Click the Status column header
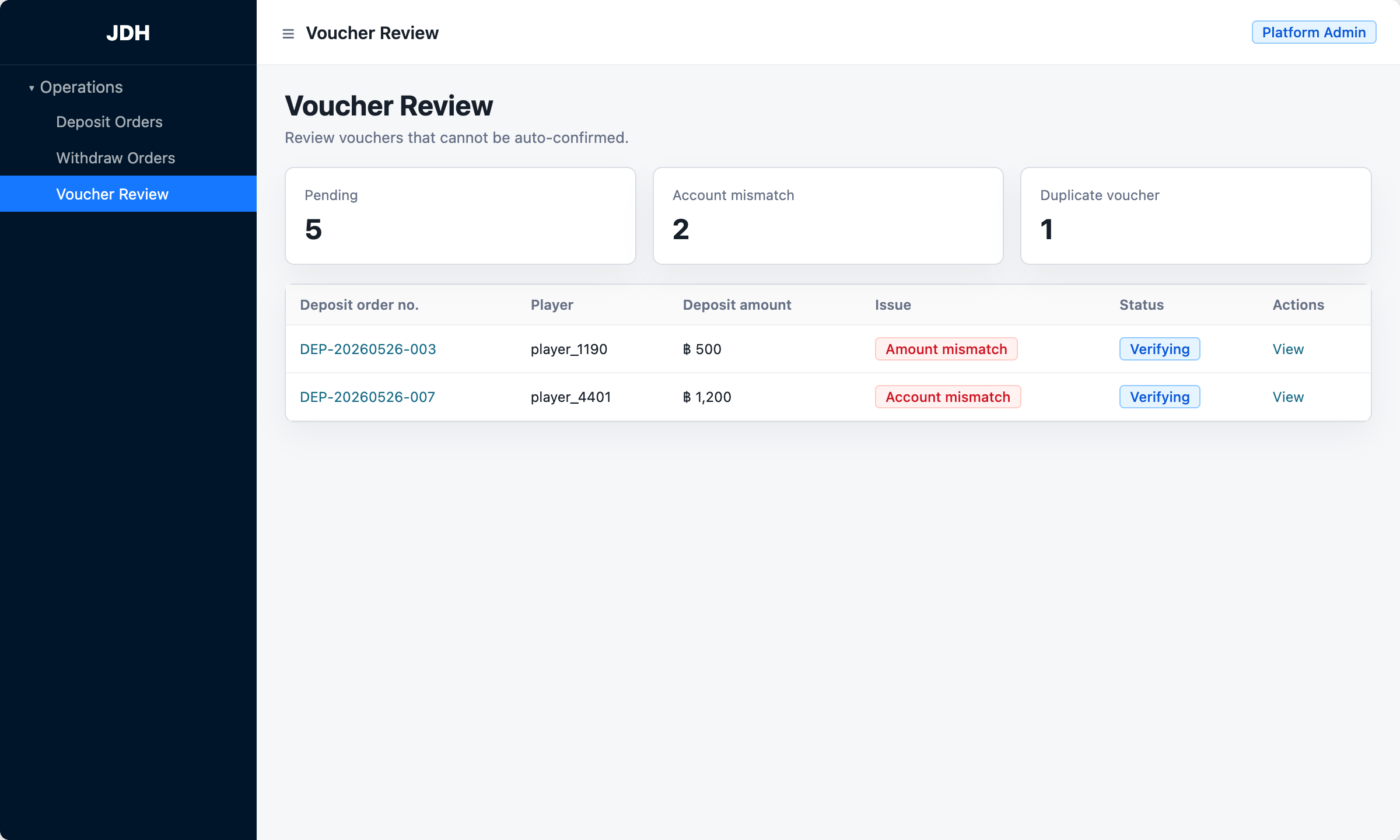The height and width of the screenshot is (840, 1400). click(1142, 304)
